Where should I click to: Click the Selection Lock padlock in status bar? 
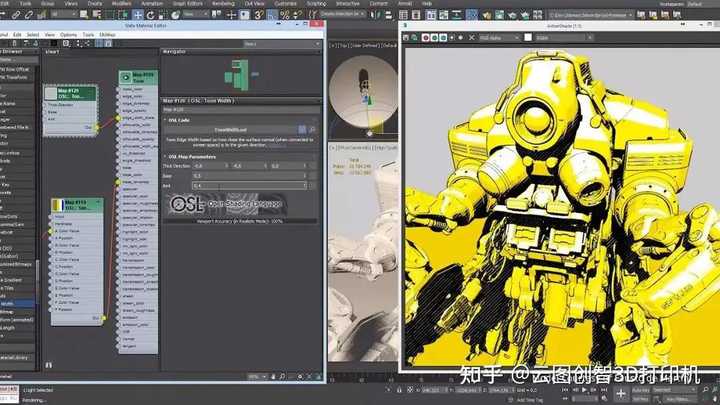[x=399, y=390]
